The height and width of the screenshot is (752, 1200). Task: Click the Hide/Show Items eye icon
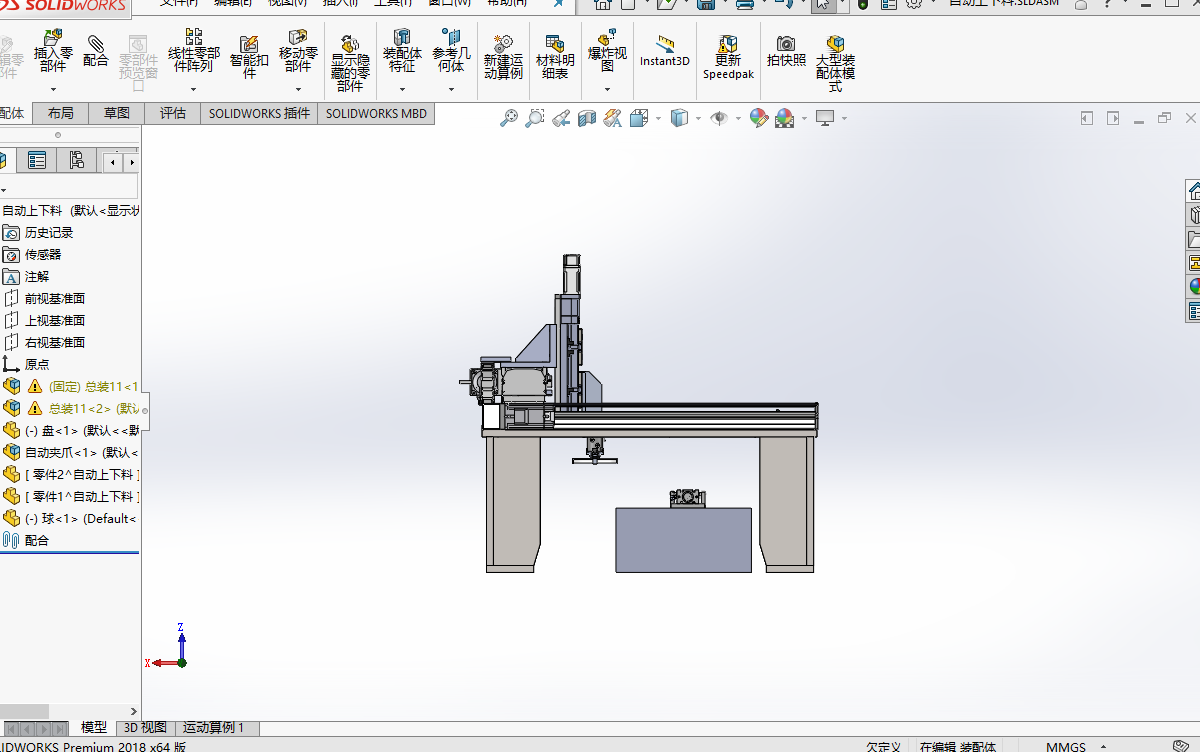click(719, 118)
